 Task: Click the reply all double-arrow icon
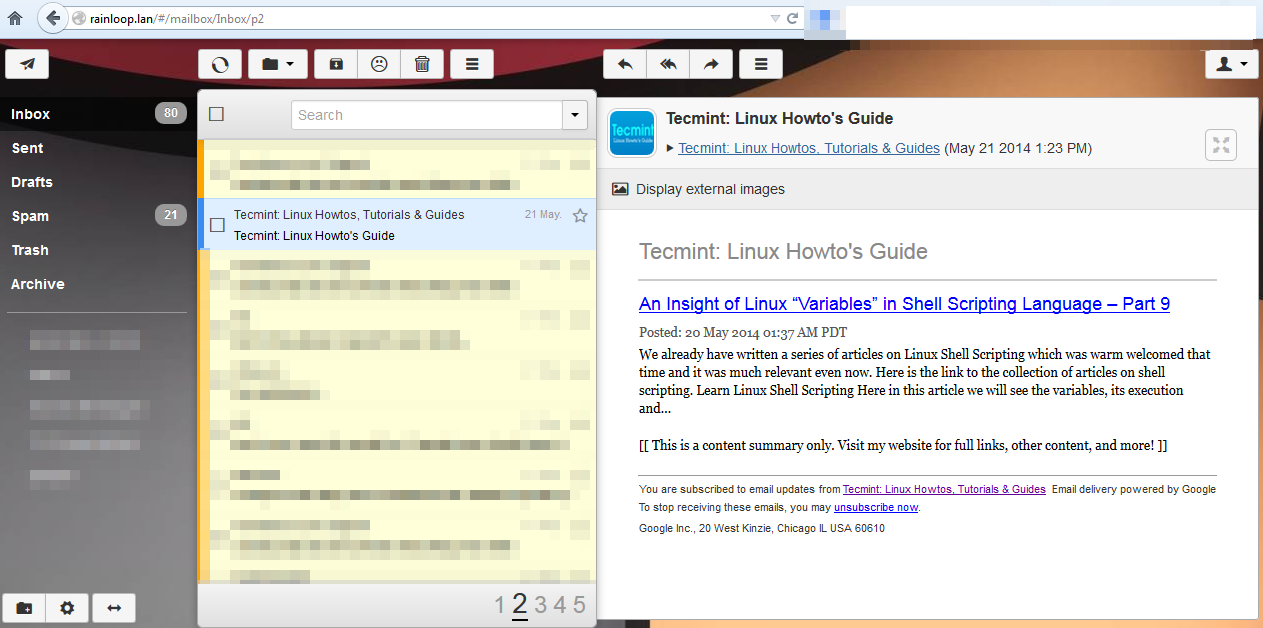668,64
